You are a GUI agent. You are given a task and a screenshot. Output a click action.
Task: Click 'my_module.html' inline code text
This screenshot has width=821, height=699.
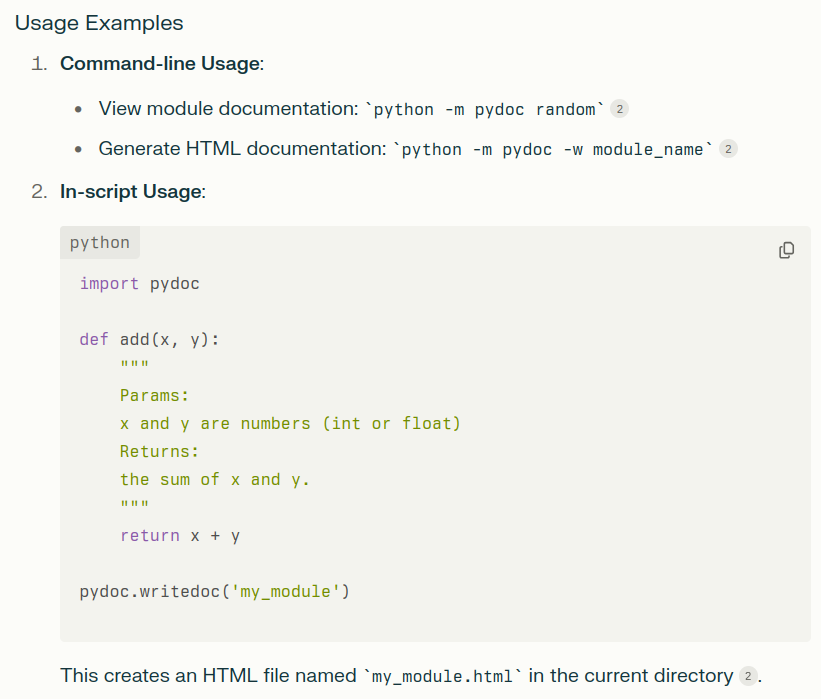(x=442, y=676)
